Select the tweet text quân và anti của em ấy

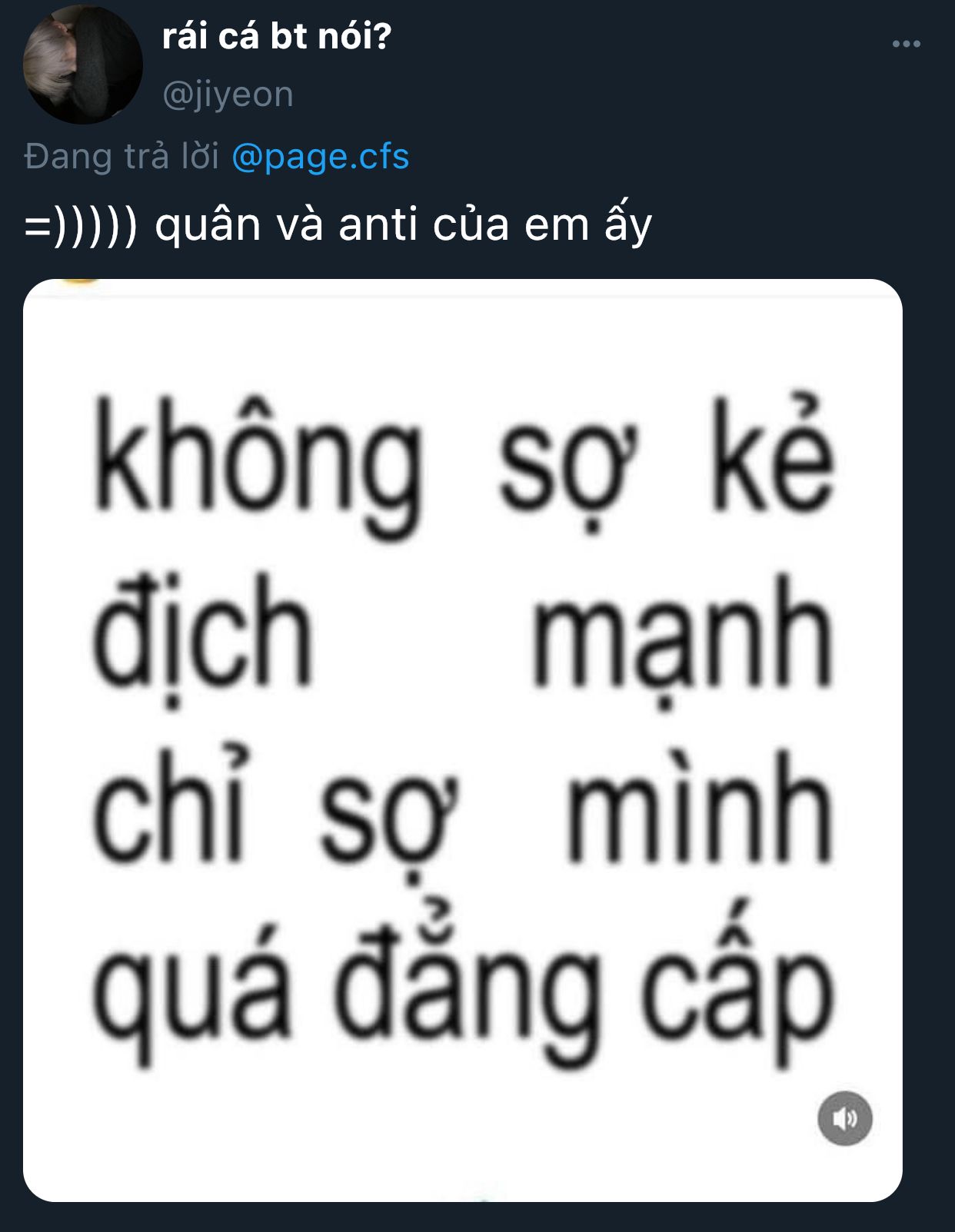tap(404, 224)
